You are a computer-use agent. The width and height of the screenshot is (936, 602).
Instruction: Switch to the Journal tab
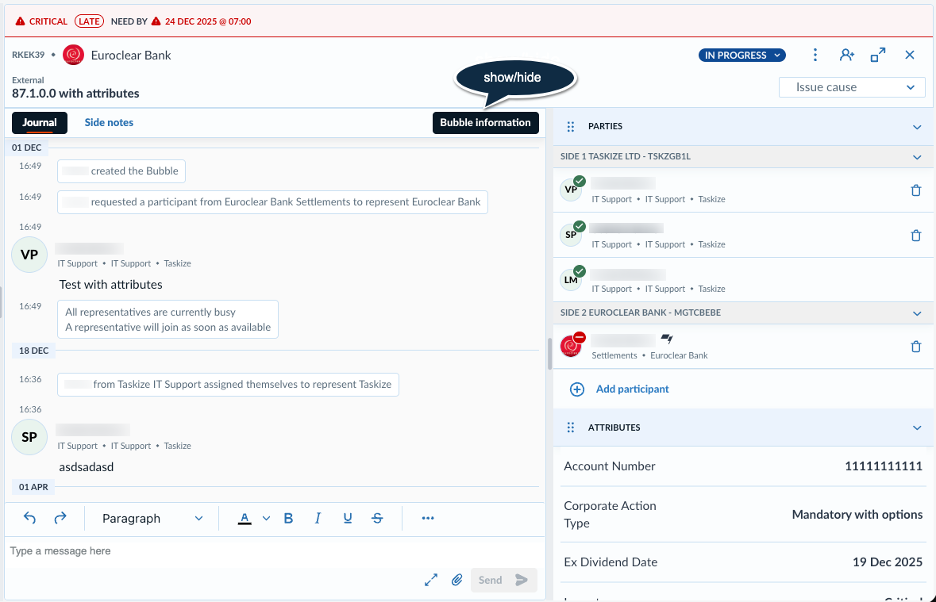(x=39, y=123)
